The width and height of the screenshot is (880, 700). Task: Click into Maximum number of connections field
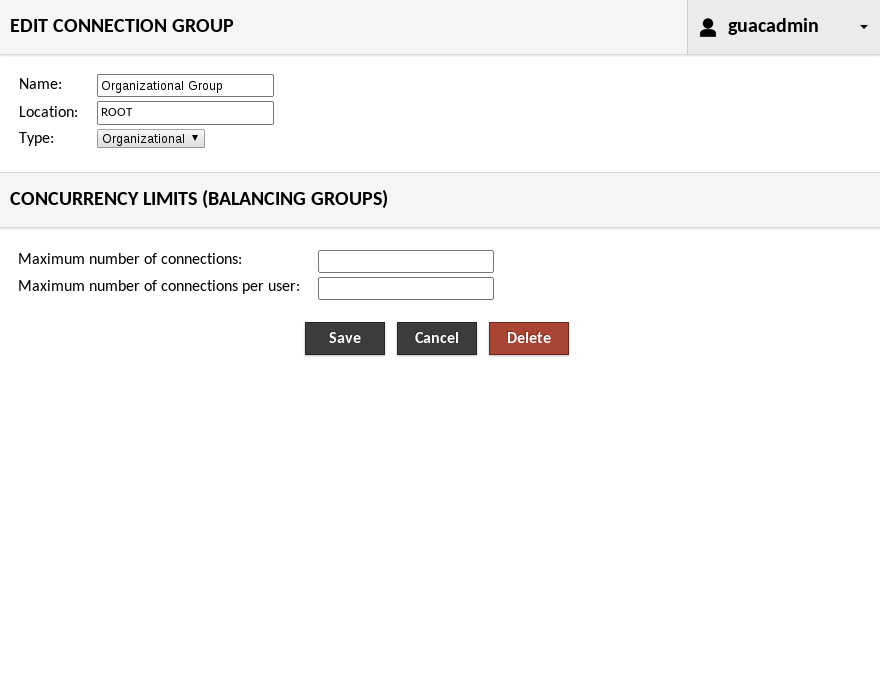pyautogui.click(x=405, y=262)
